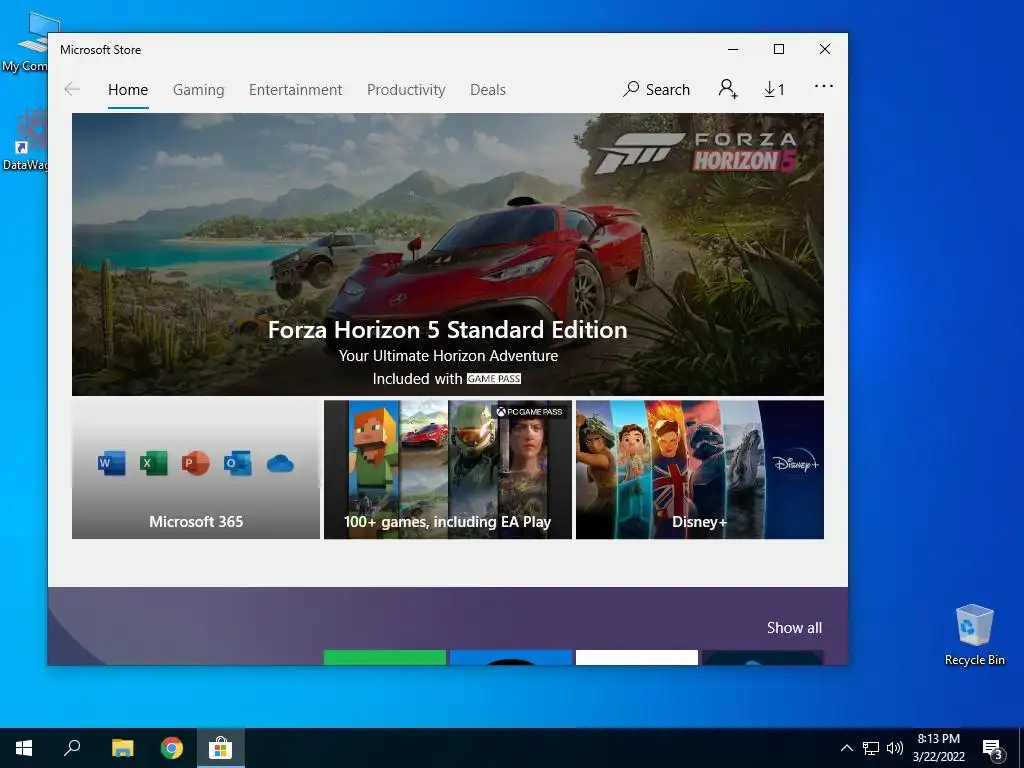1024x768 pixels.
Task: Close the Microsoft Store window
Action: point(825,50)
